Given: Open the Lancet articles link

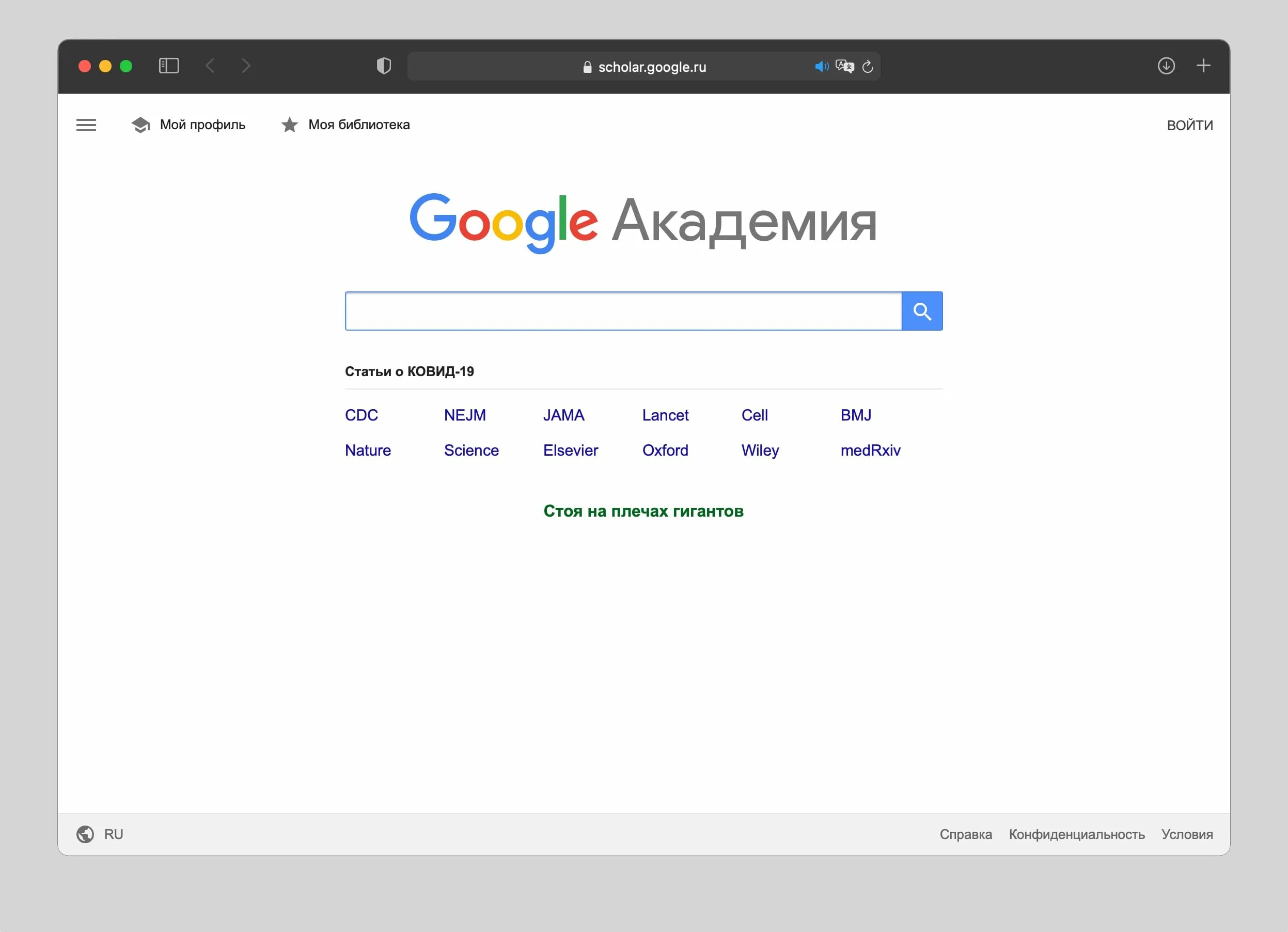Looking at the screenshot, I should tap(665, 415).
